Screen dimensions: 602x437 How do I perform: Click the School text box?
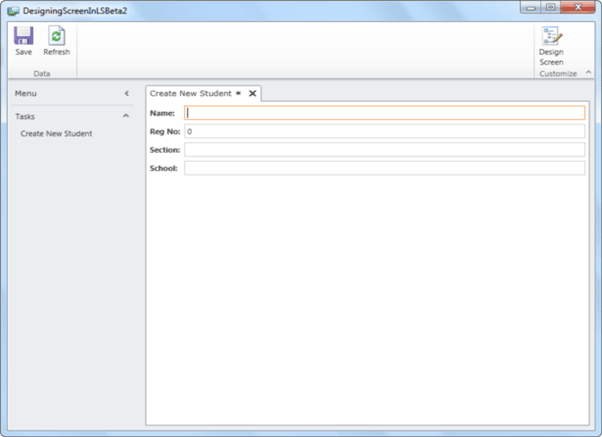point(385,168)
